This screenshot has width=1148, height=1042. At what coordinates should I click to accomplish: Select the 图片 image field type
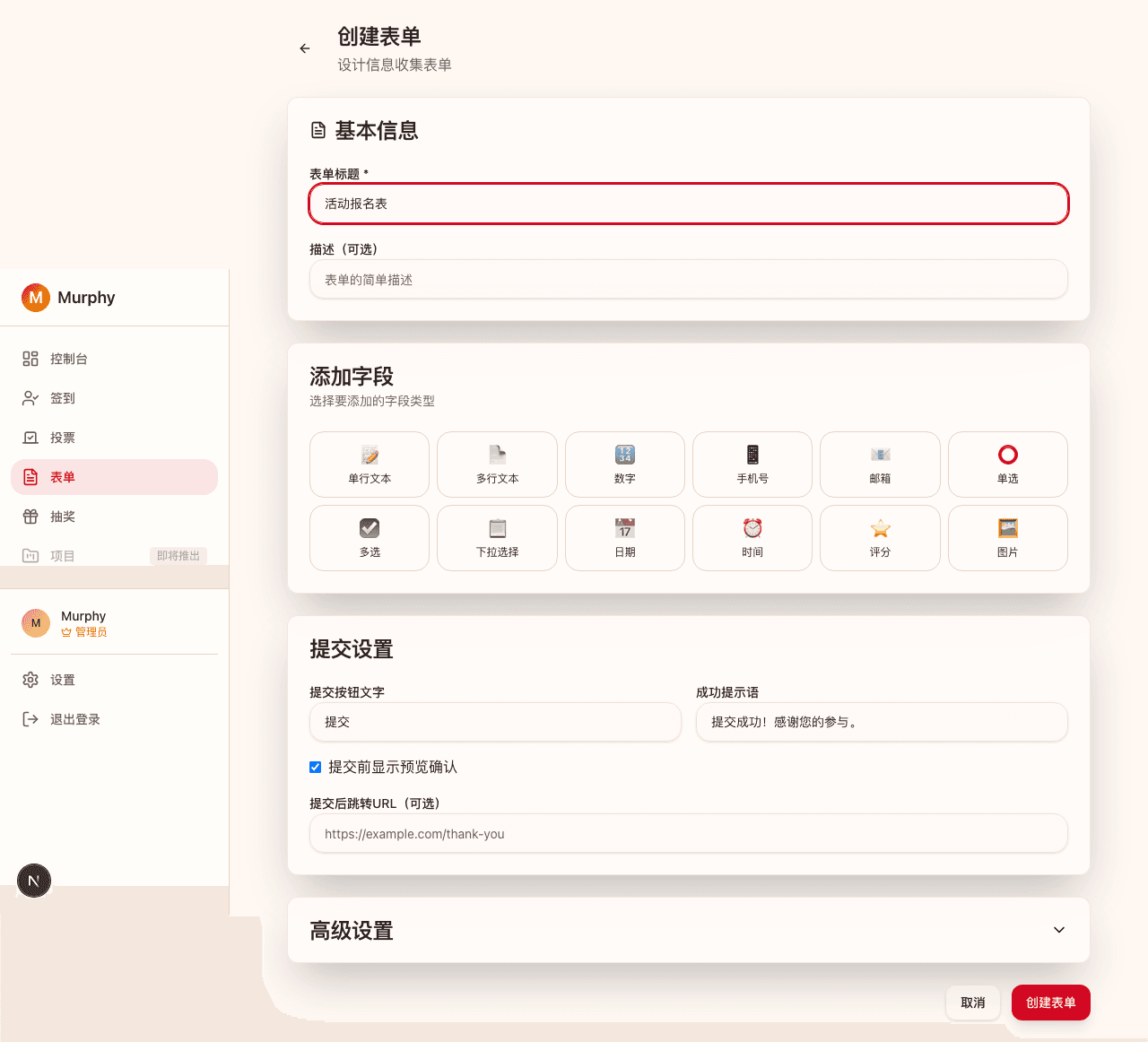[x=1007, y=538]
